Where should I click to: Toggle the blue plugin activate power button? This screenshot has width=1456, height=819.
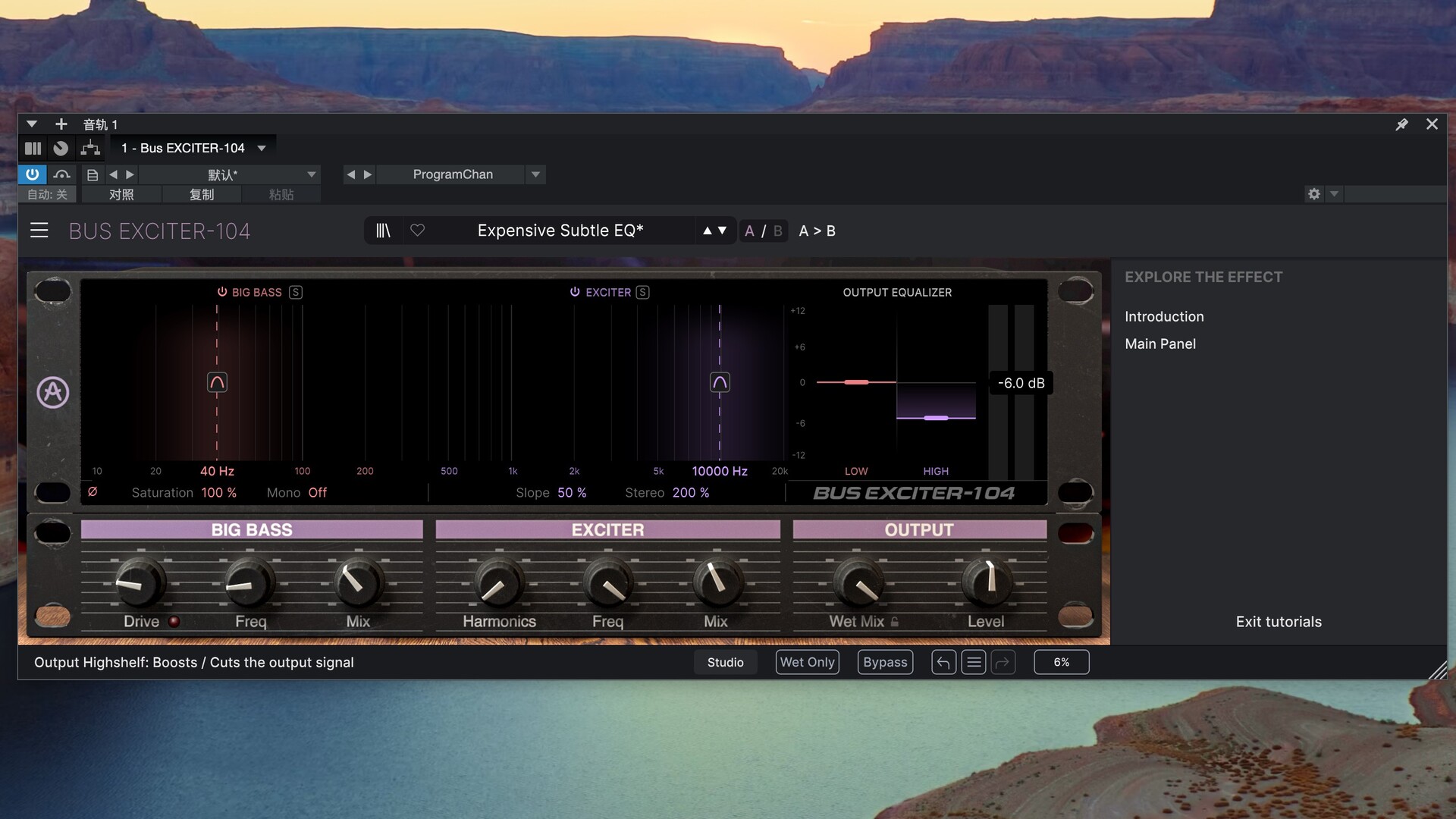click(32, 174)
